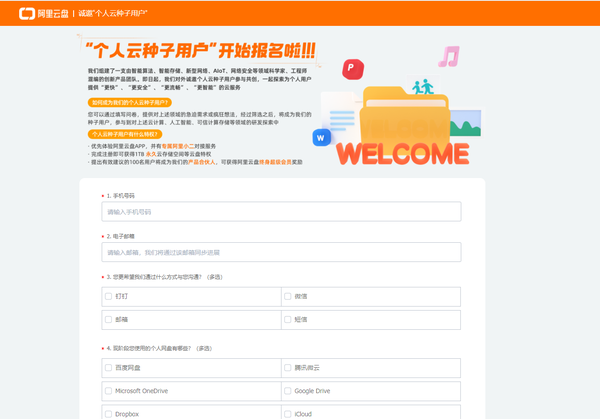Check the 邮箱 contact option
Viewport: 600px width, 419px height.
109,320
